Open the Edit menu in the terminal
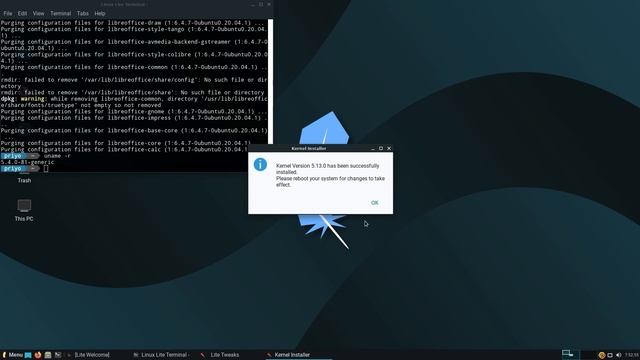640x360 pixels. click(22, 13)
